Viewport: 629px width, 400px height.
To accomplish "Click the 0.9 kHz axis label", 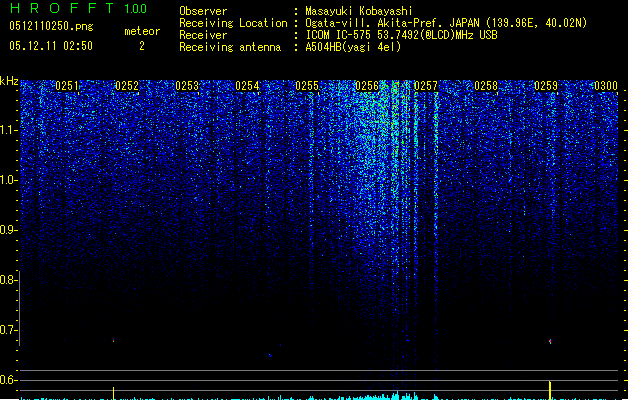I will [9, 230].
